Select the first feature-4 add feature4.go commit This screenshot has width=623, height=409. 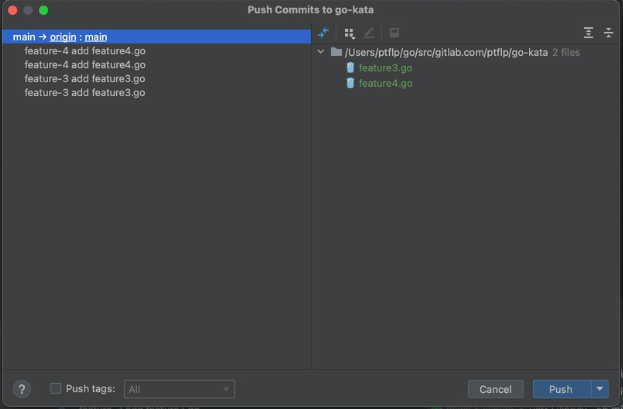tap(85, 51)
